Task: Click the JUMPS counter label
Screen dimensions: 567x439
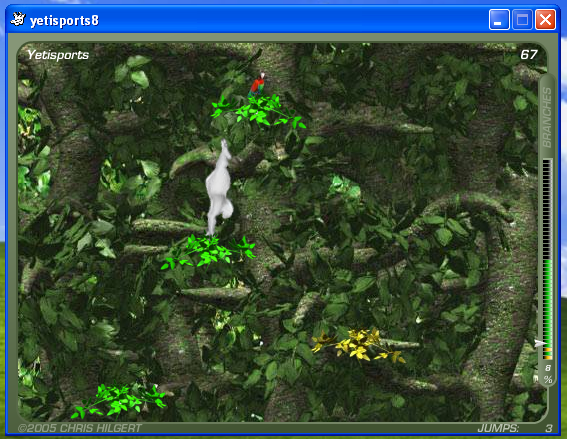Action: click(498, 429)
